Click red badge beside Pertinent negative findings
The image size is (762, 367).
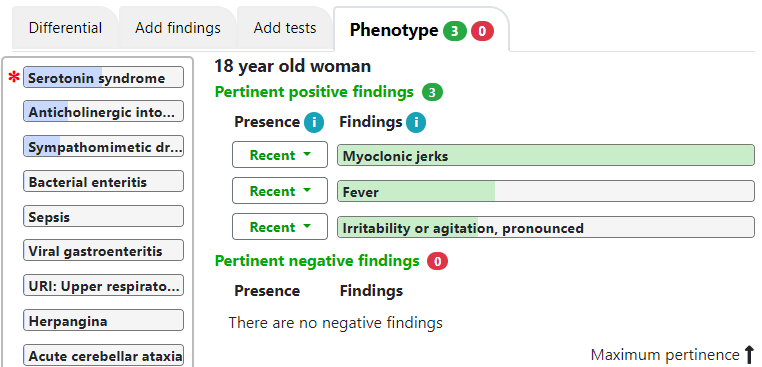(x=437, y=262)
